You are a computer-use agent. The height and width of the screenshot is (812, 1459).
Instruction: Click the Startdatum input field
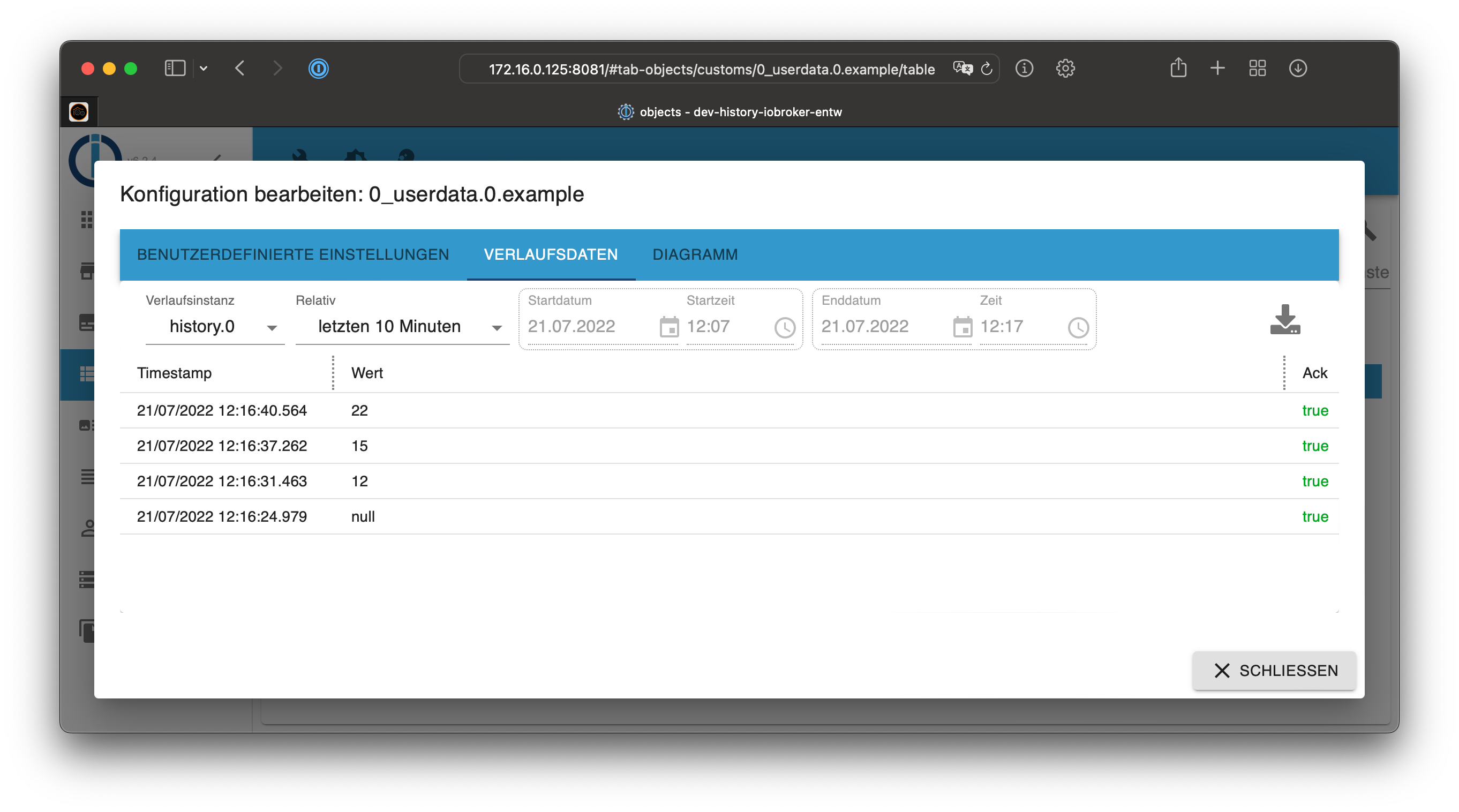pyautogui.click(x=589, y=327)
